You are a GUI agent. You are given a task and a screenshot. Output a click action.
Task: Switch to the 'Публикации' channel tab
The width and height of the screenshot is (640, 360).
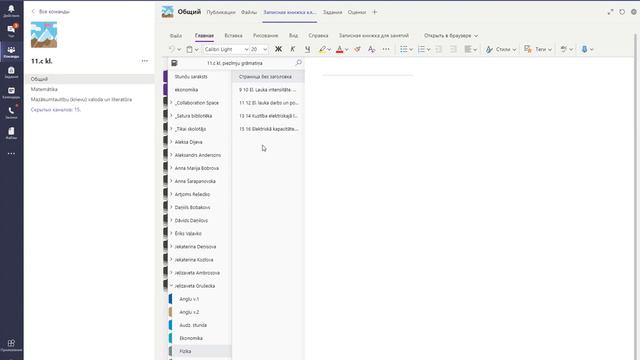[x=221, y=12]
